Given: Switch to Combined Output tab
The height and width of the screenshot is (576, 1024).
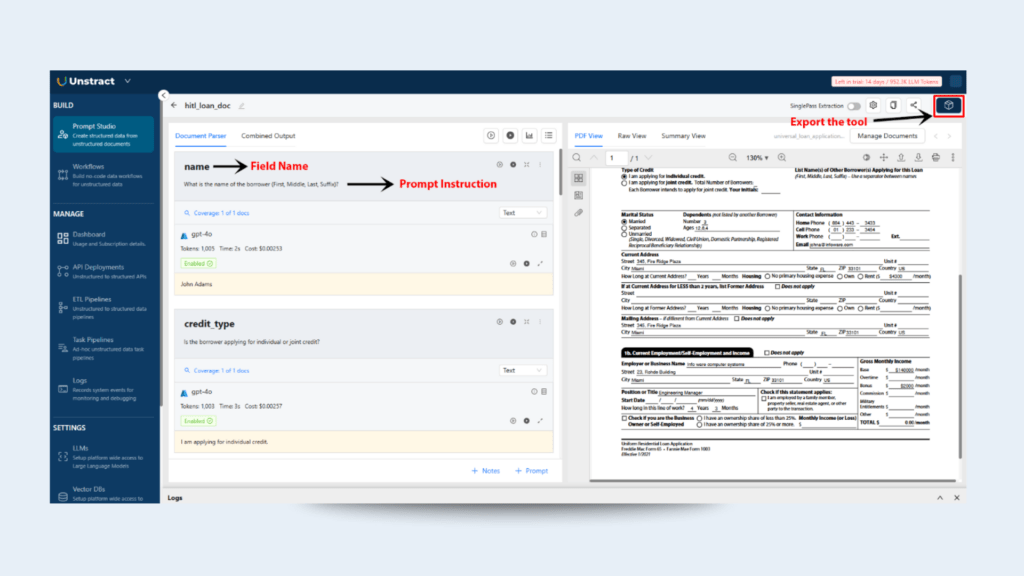Looking at the screenshot, I should click(x=268, y=136).
